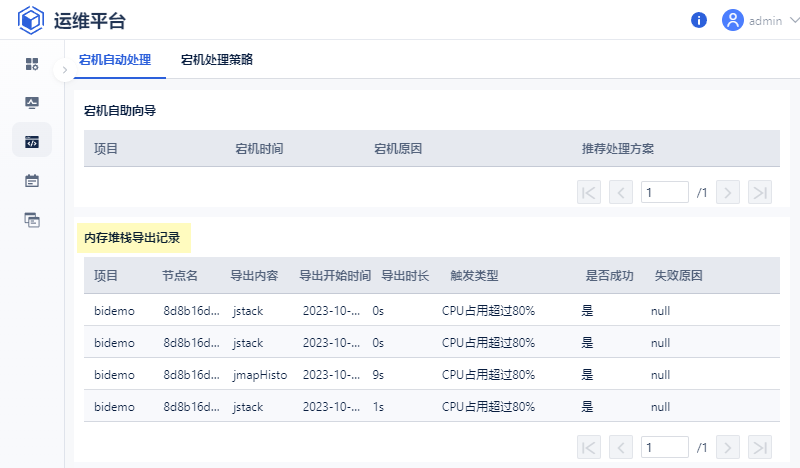Go to last page of 内存堆栈导出记录
800x468 pixels.
[760, 447]
